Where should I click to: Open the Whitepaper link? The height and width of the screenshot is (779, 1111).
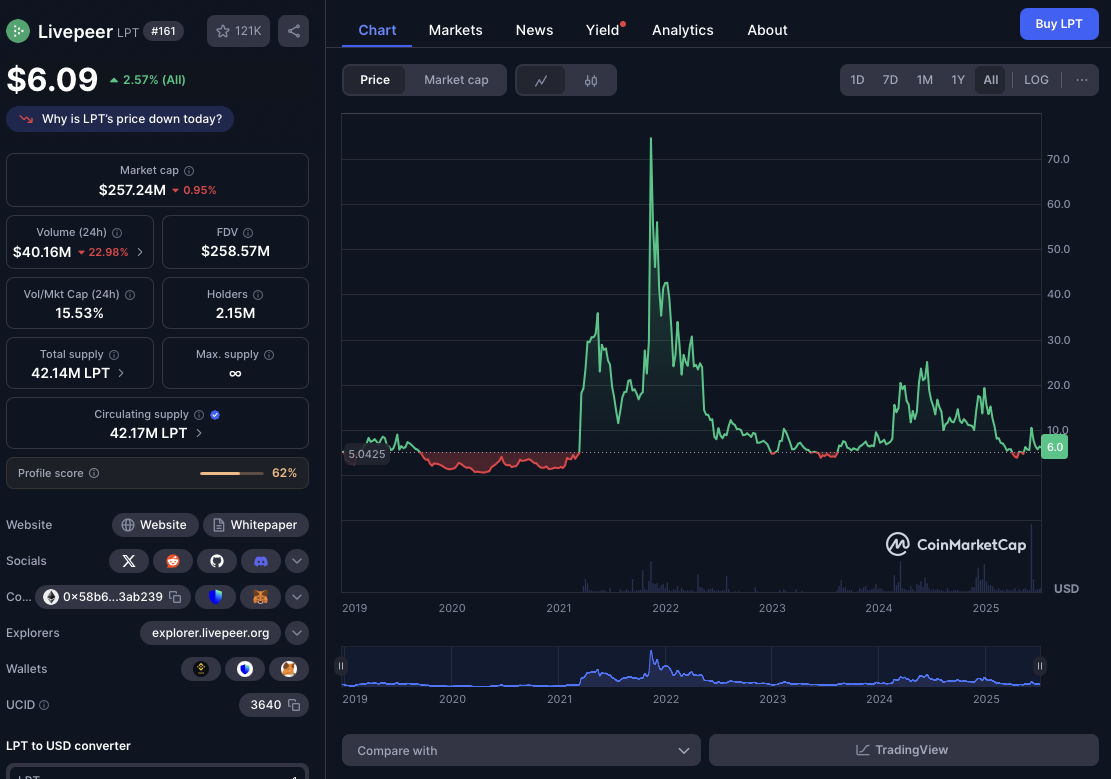point(256,525)
